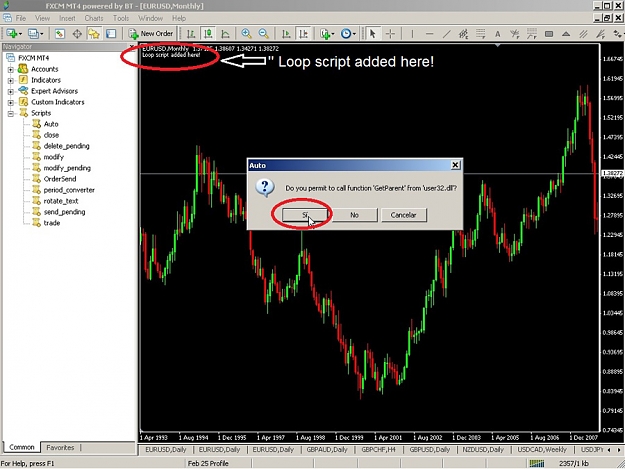
Task: Open the Insert menu
Action: coord(67,18)
